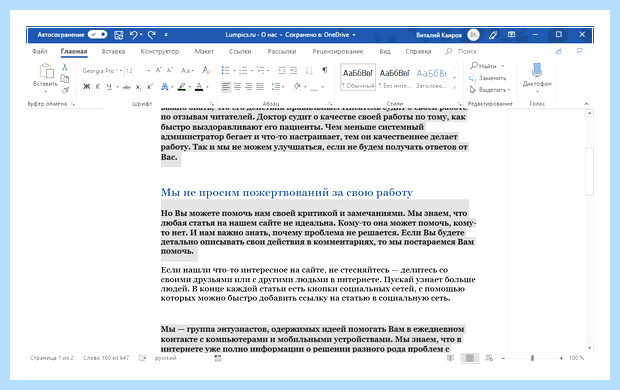Open the text effects A icon
This screenshot has height=390, width=620.
164,87
